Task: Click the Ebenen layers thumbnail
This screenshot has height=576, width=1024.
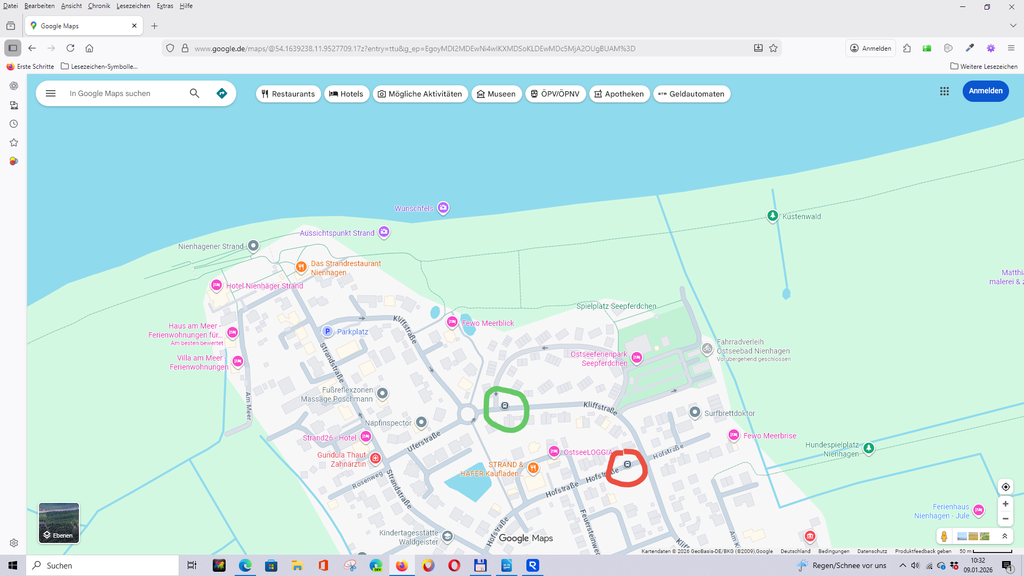Action: coord(59,523)
